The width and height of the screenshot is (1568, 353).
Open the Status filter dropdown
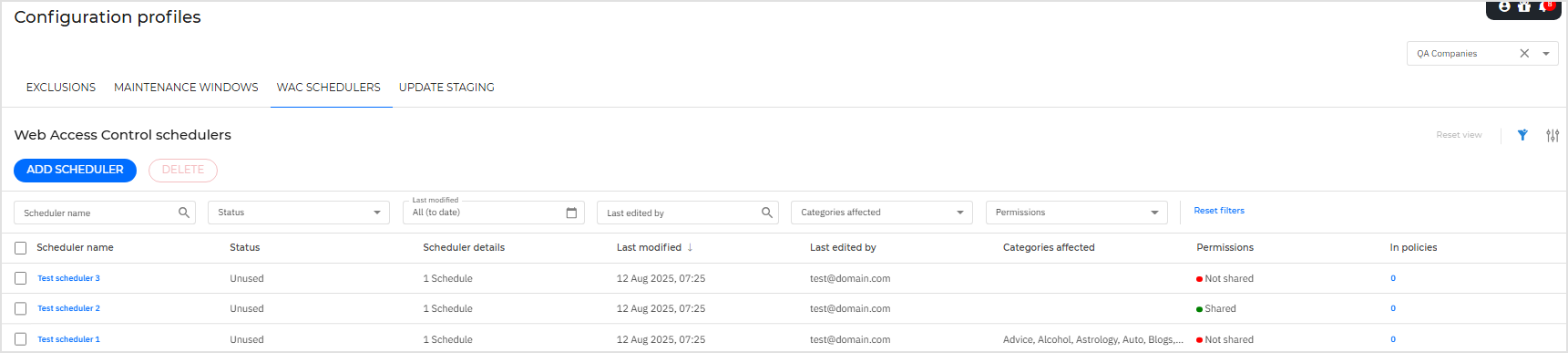pos(299,213)
